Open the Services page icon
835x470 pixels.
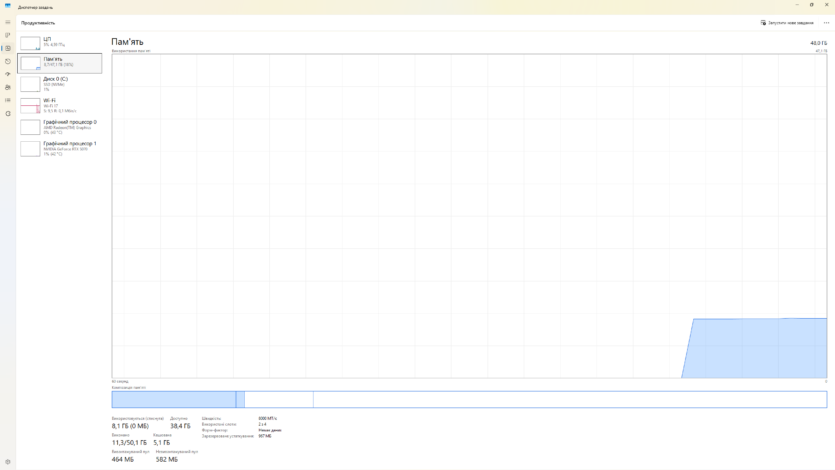pyautogui.click(x=8, y=113)
